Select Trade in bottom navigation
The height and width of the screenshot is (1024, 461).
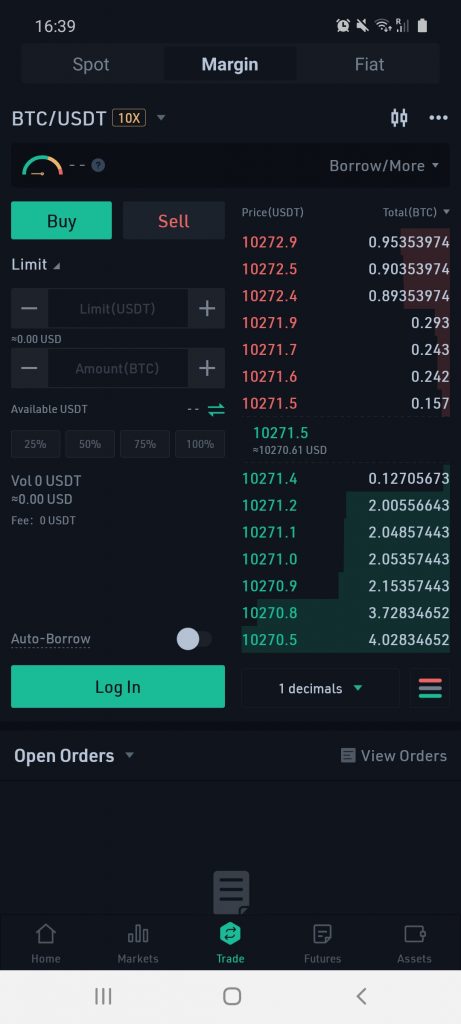pyautogui.click(x=230, y=944)
